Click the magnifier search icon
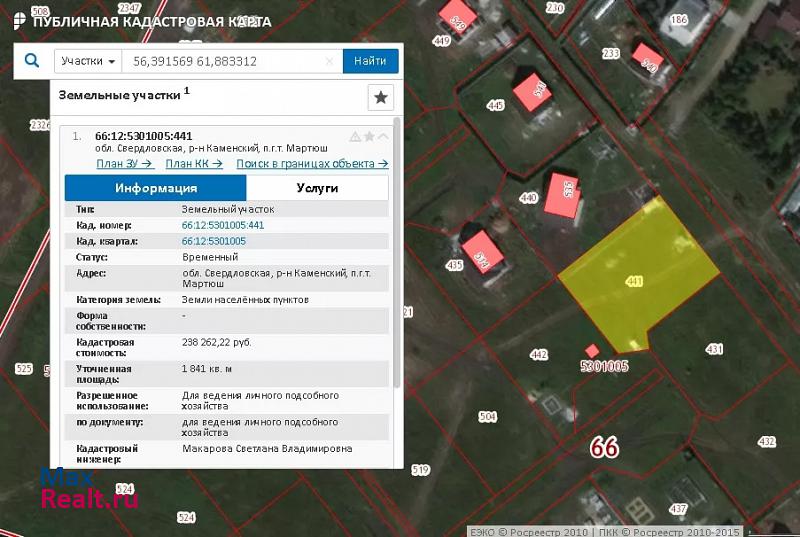The image size is (800, 537). 31,61
